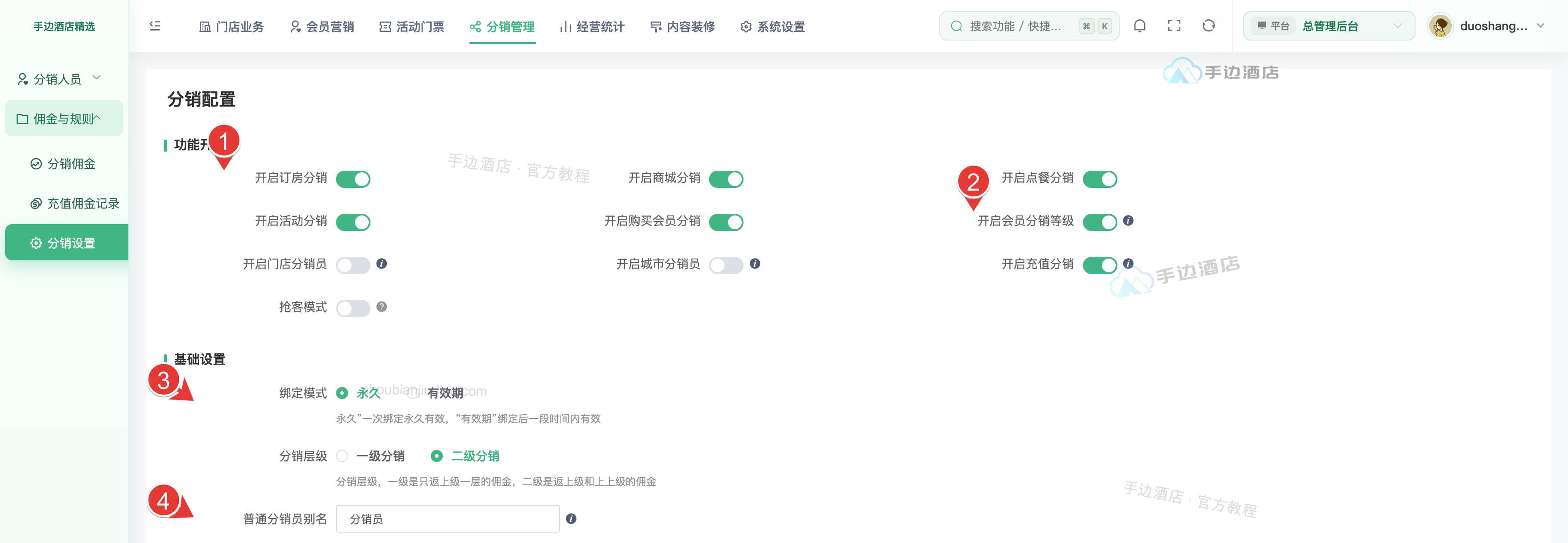Toggle 开启充值分销 switch

tap(1100, 265)
